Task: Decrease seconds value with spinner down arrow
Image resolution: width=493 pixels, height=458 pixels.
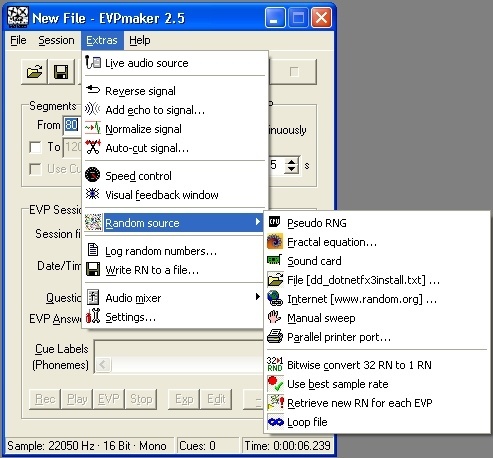Action: 292,169
